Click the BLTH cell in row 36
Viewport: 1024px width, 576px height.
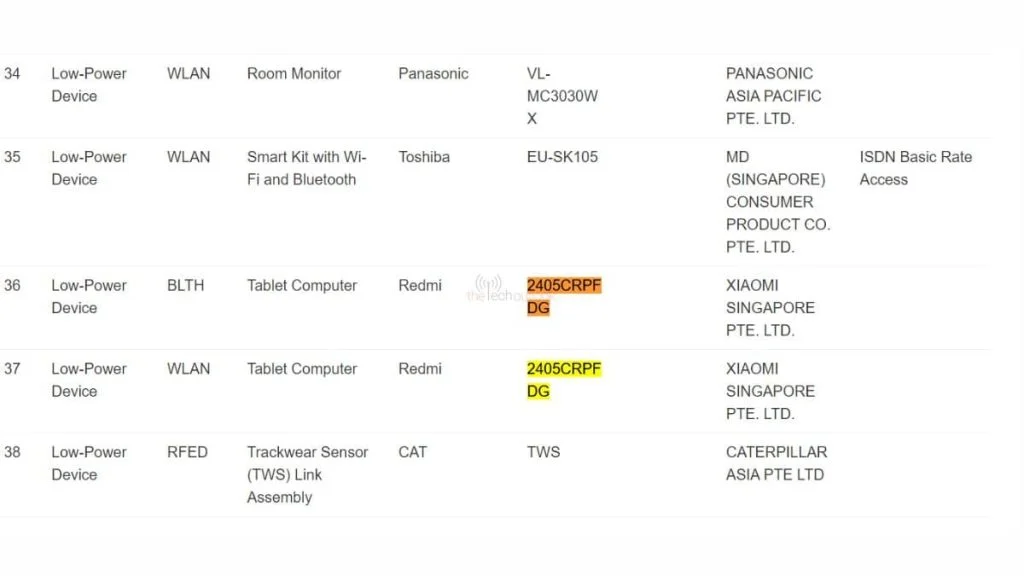click(x=185, y=286)
